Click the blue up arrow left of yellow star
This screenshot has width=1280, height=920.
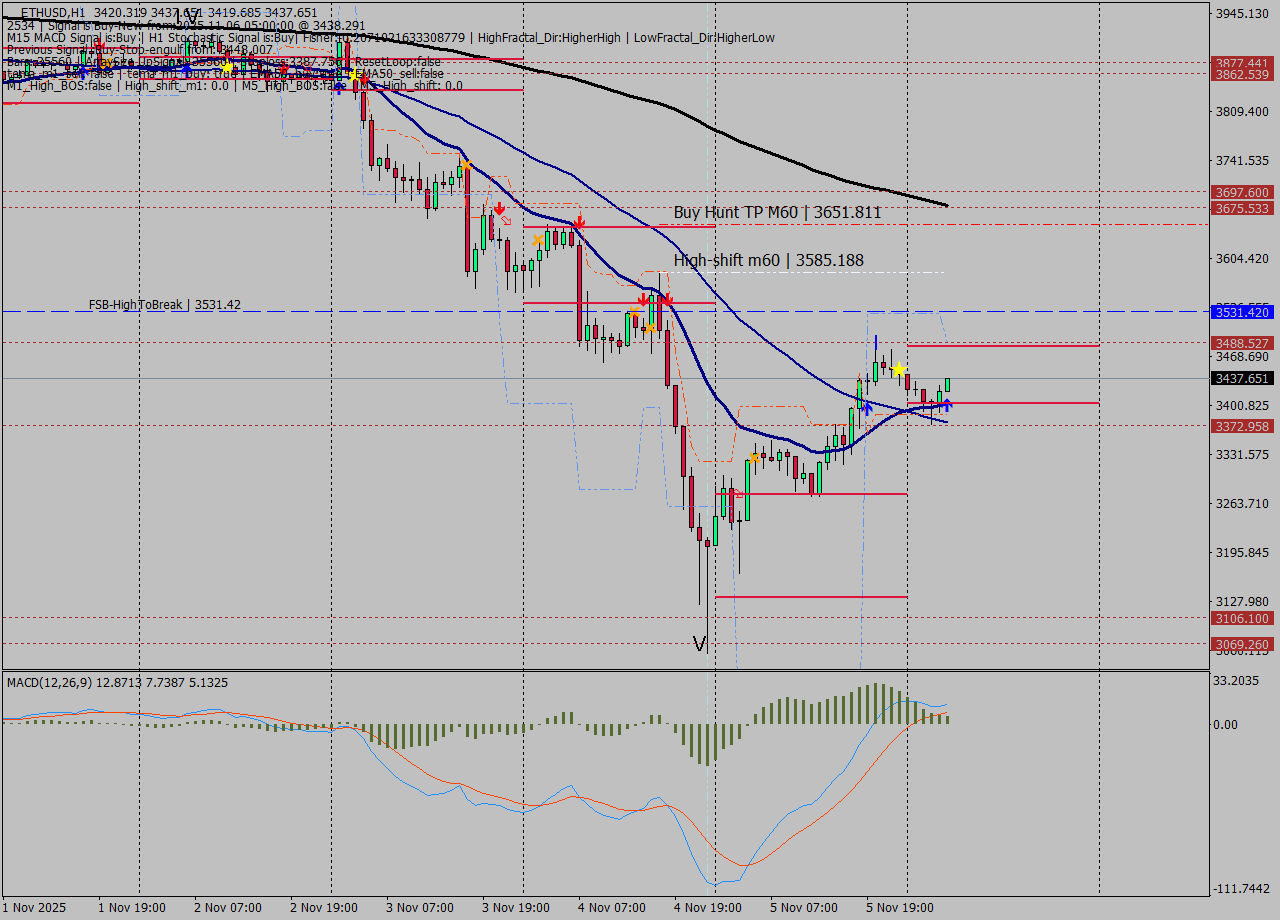coord(866,407)
